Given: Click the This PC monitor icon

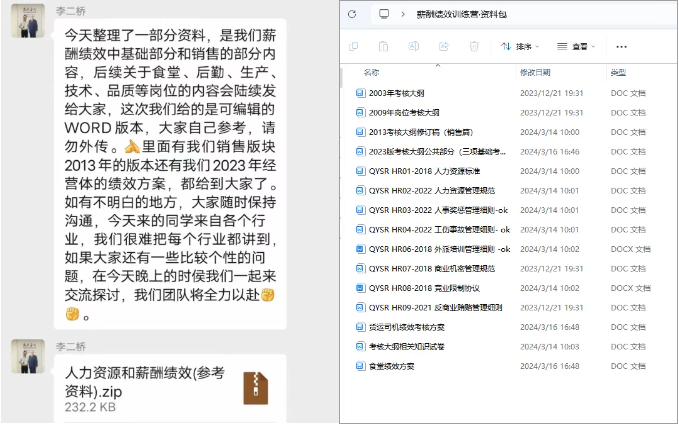Looking at the screenshot, I should (384, 15).
